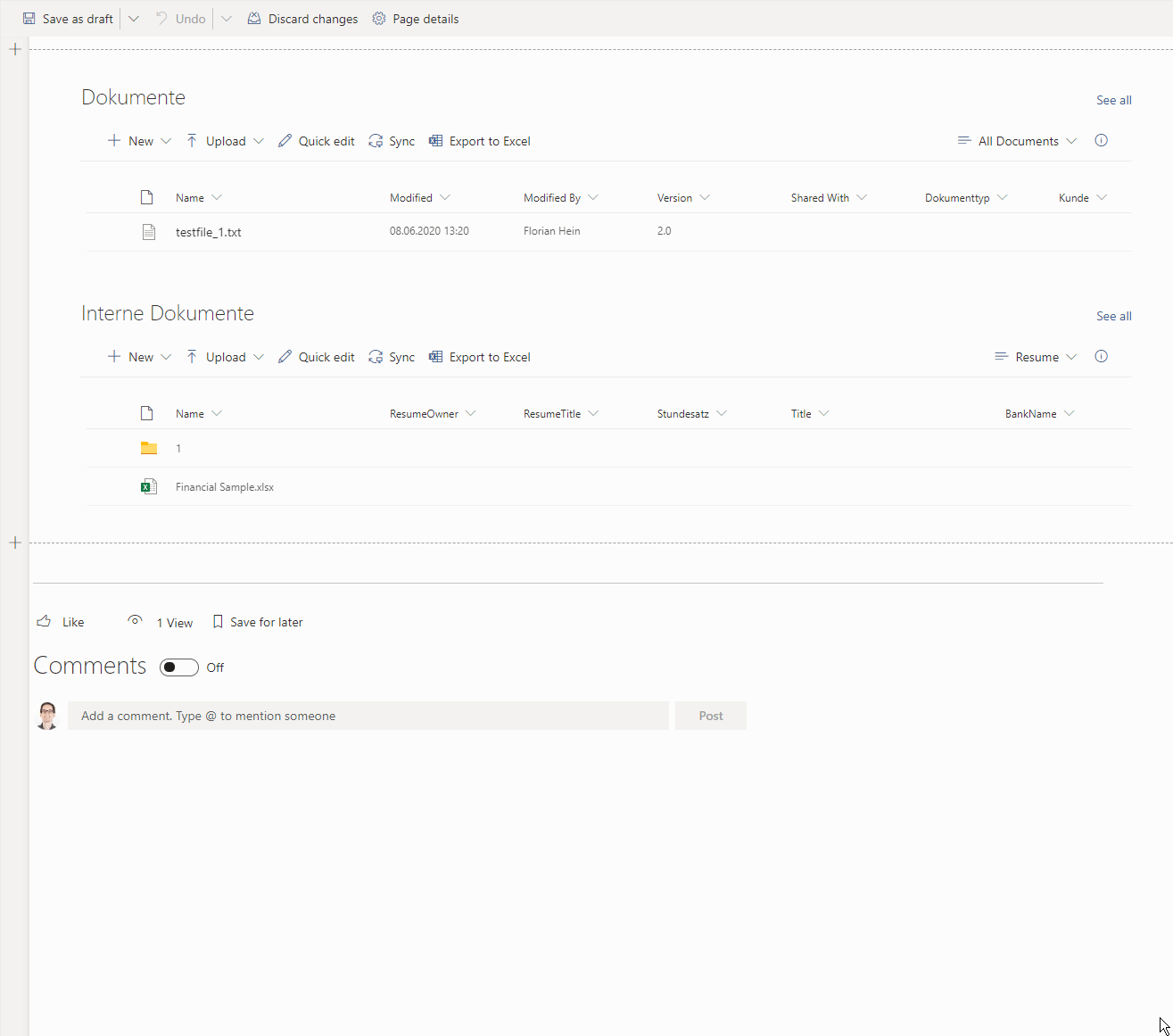The height and width of the screenshot is (1036, 1173).
Task: Open the ResumeOwner column header menu
Action: 433,414
